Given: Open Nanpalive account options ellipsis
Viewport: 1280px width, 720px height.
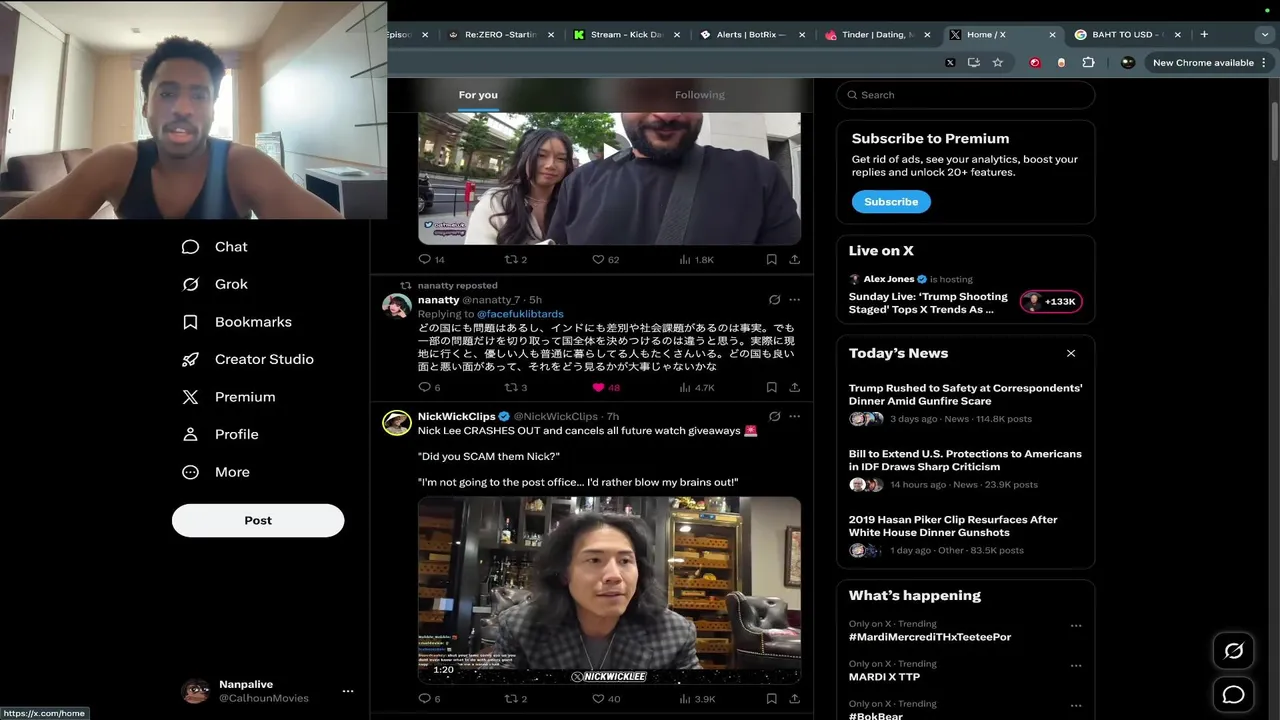Looking at the screenshot, I should click(348, 691).
